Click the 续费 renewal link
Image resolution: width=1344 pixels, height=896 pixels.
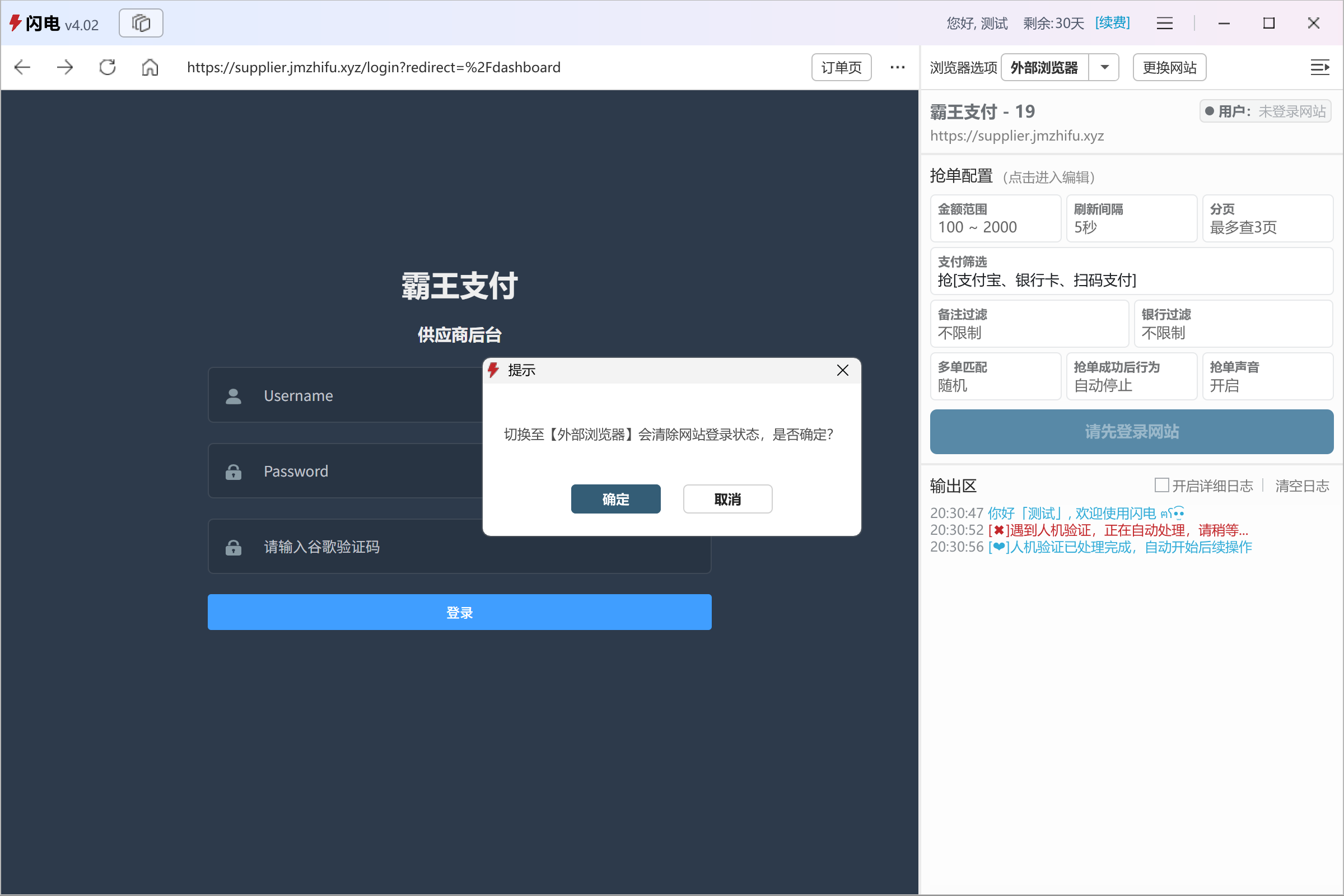(1112, 23)
